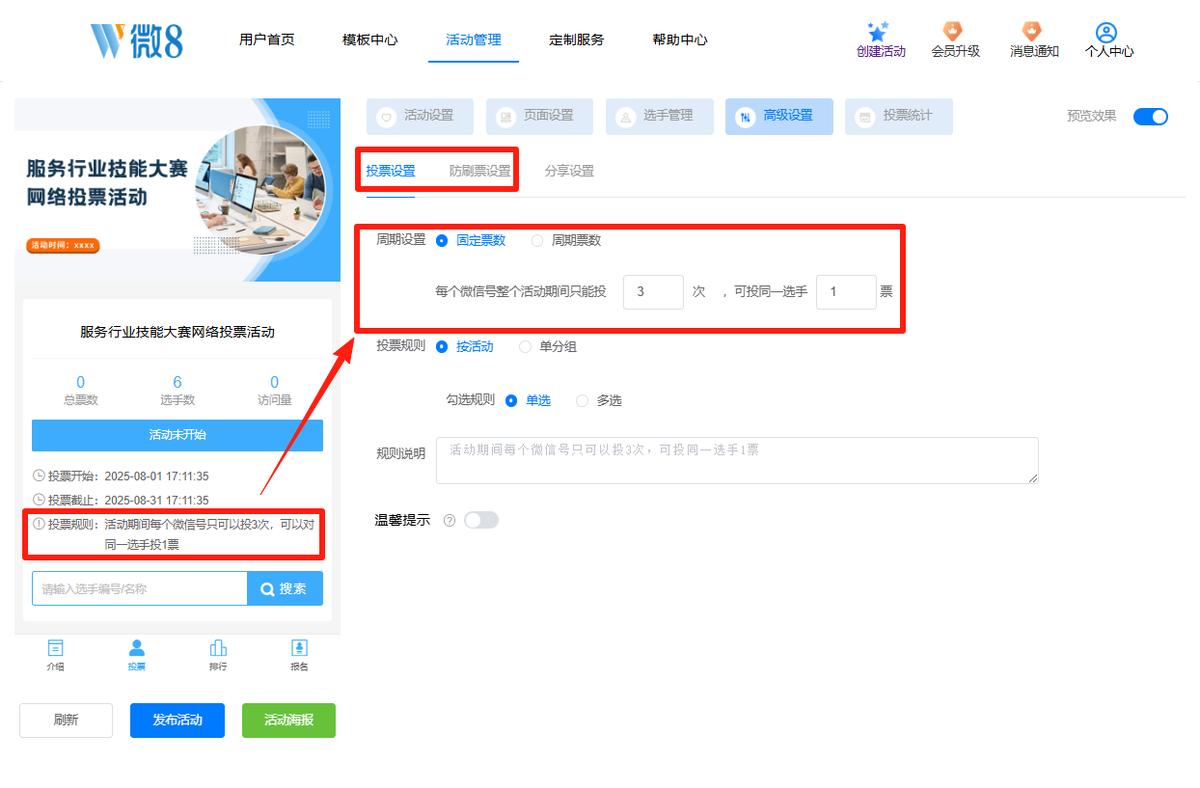Click the 活动未开始 banner button
This screenshot has width=1200, height=788.
[x=177, y=435]
